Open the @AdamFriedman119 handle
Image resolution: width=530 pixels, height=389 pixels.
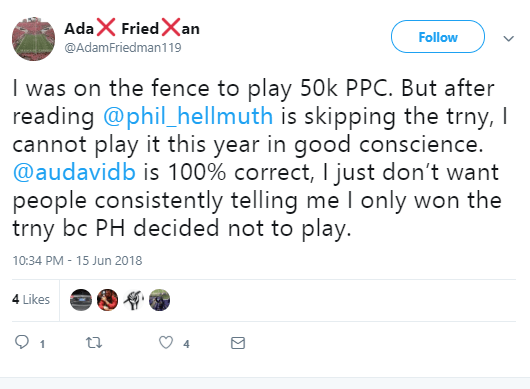[x=123, y=48]
